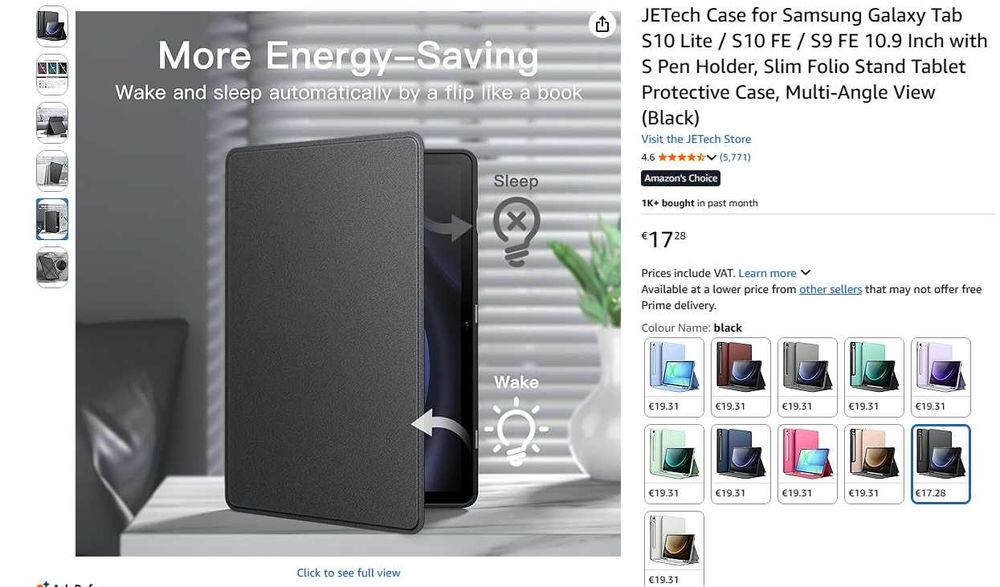Screen dimensions: 1000x587
Task: Select the black case priced €17.28
Action: 941,464
